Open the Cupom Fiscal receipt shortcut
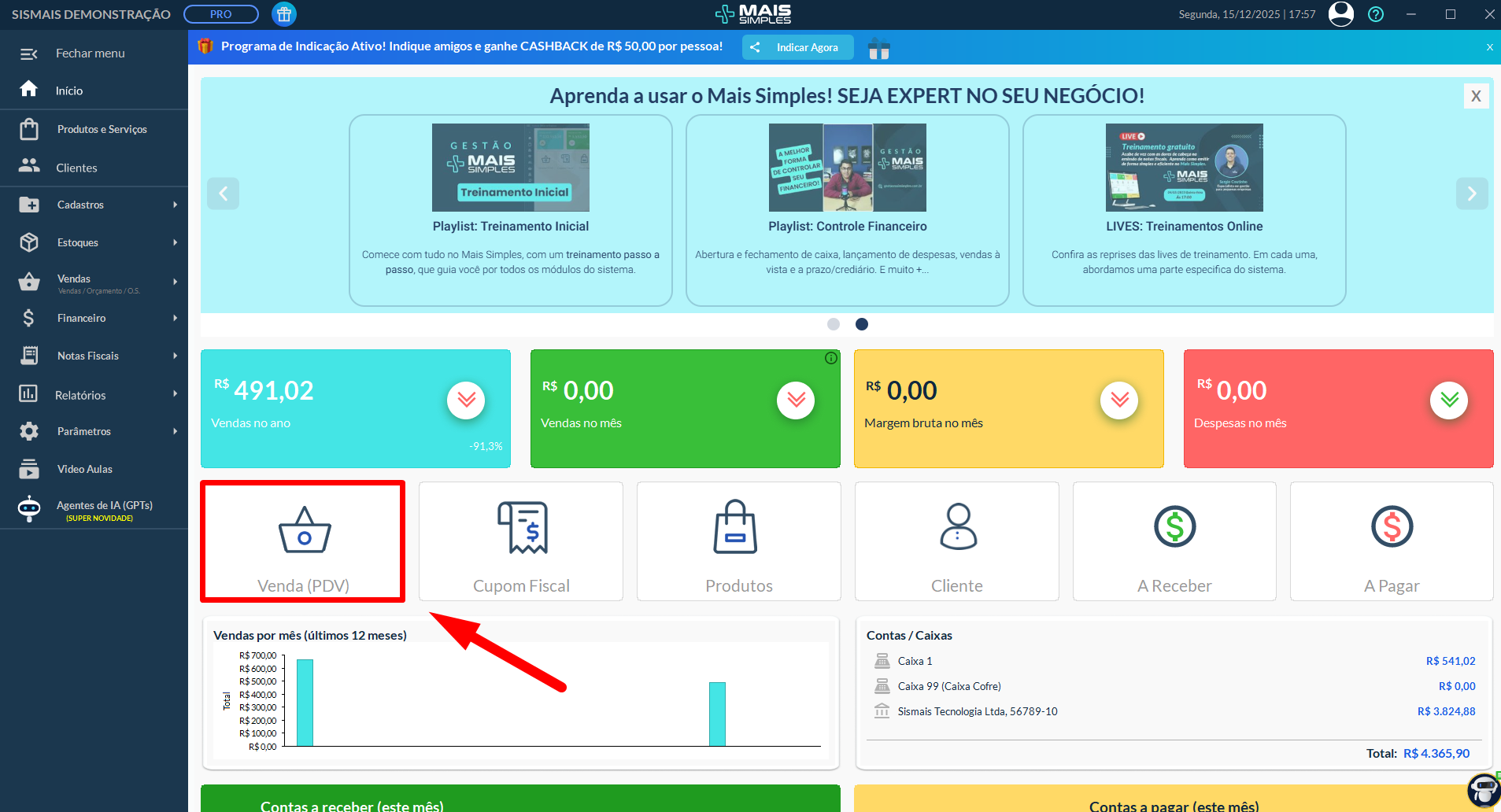Screen dimensions: 1501x812 (x=521, y=541)
